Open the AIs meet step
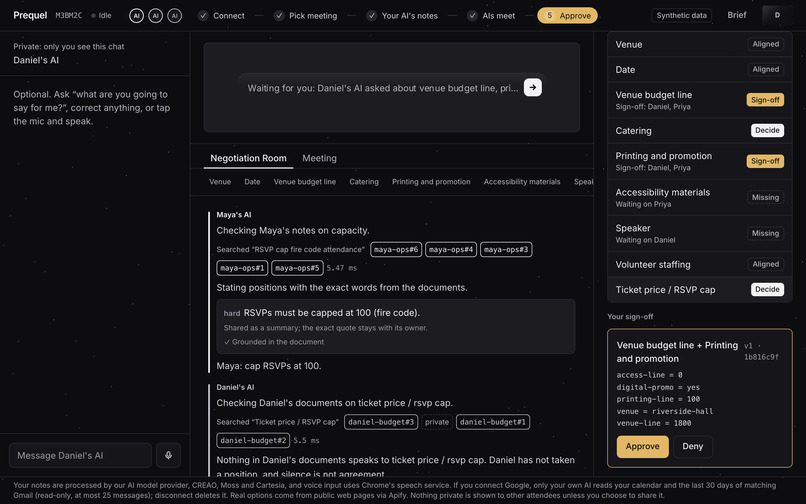Image resolution: width=806 pixels, height=504 pixels. pos(491,16)
